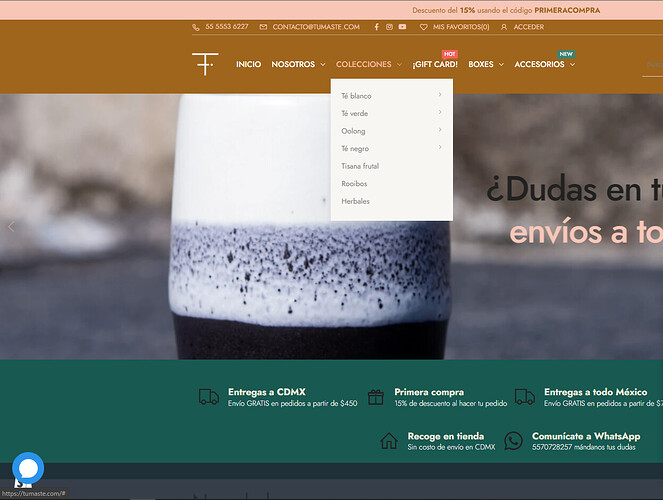This screenshot has height=500, width=663.
Task: Click the WhatsApp icon
Action: click(513, 441)
